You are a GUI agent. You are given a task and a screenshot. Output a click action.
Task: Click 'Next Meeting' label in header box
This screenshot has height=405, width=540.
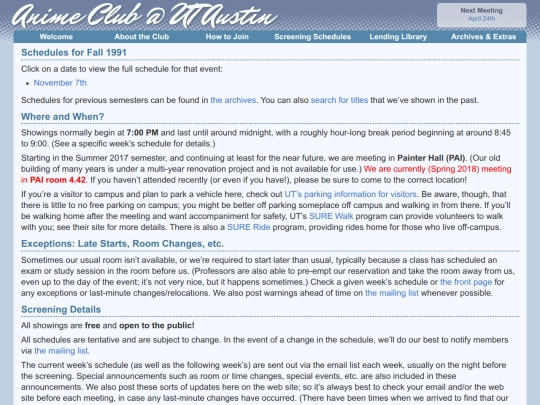click(481, 11)
